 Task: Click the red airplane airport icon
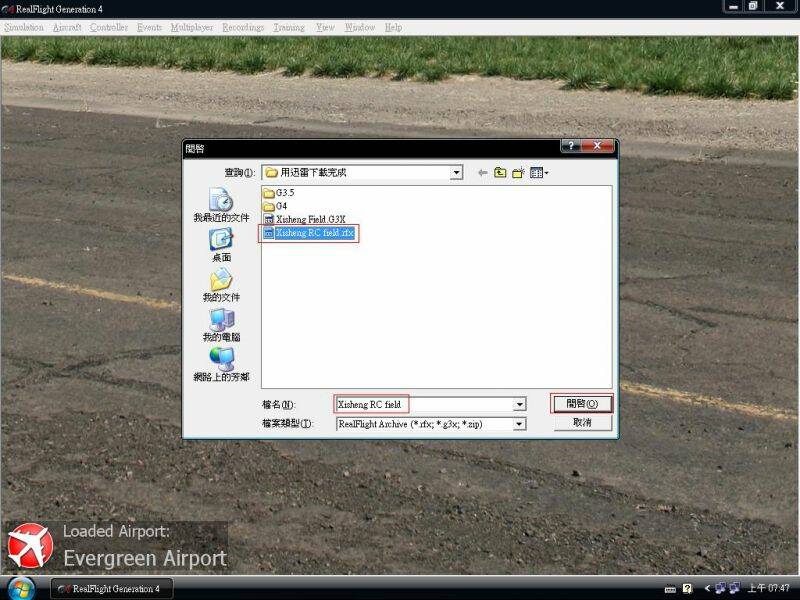[x=31, y=545]
